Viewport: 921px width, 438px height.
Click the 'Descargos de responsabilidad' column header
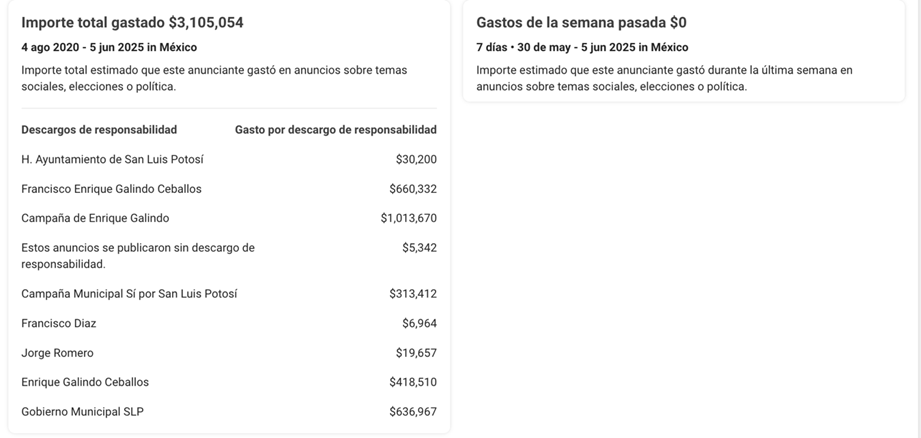click(x=99, y=130)
